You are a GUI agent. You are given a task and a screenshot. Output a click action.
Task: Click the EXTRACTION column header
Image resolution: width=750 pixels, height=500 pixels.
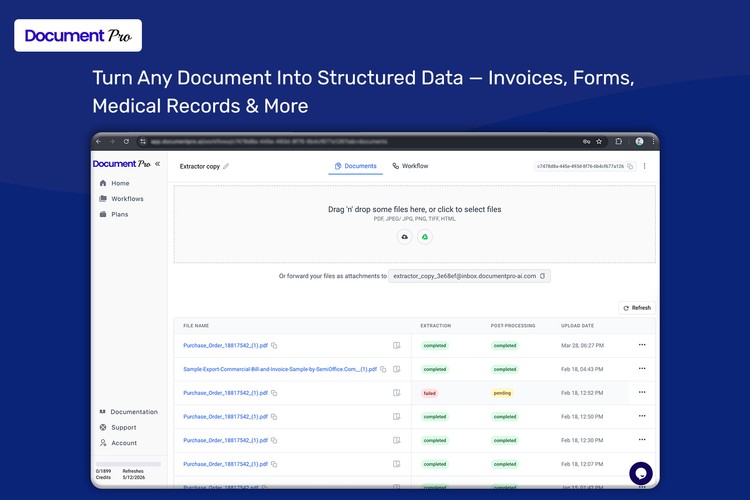coord(435,326)
